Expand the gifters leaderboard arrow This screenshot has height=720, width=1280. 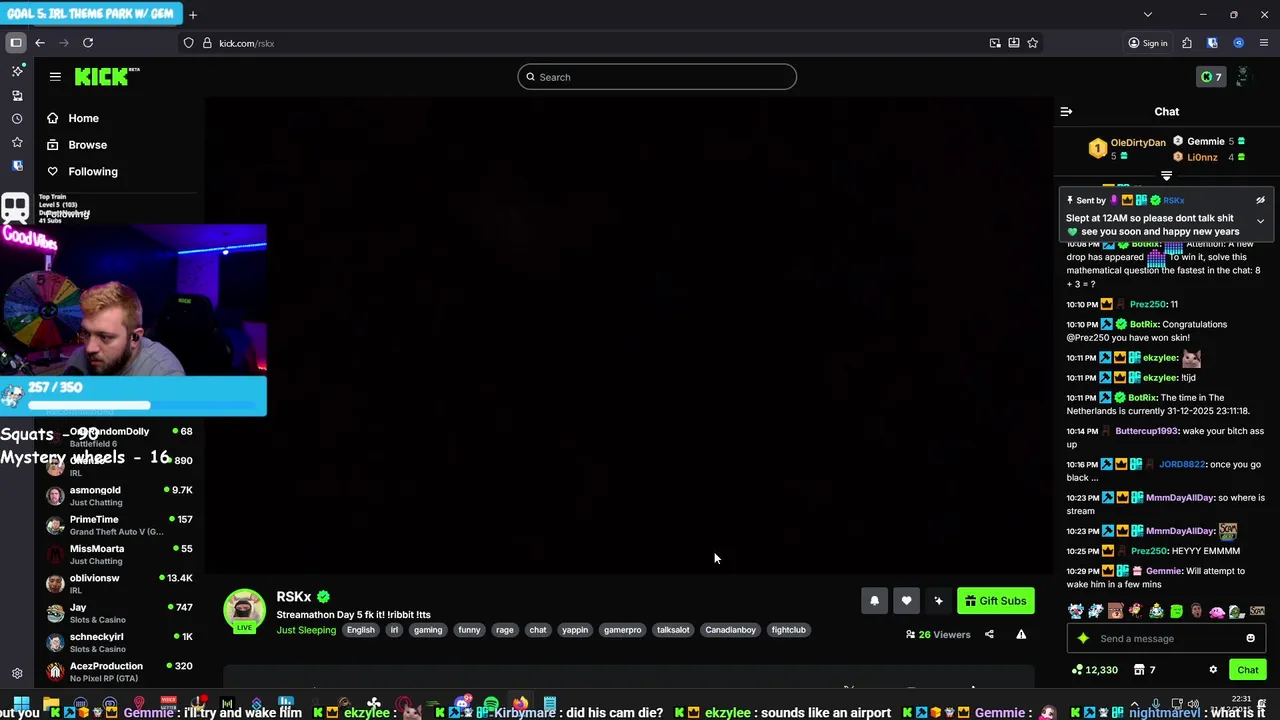(x=1166, y=176)
